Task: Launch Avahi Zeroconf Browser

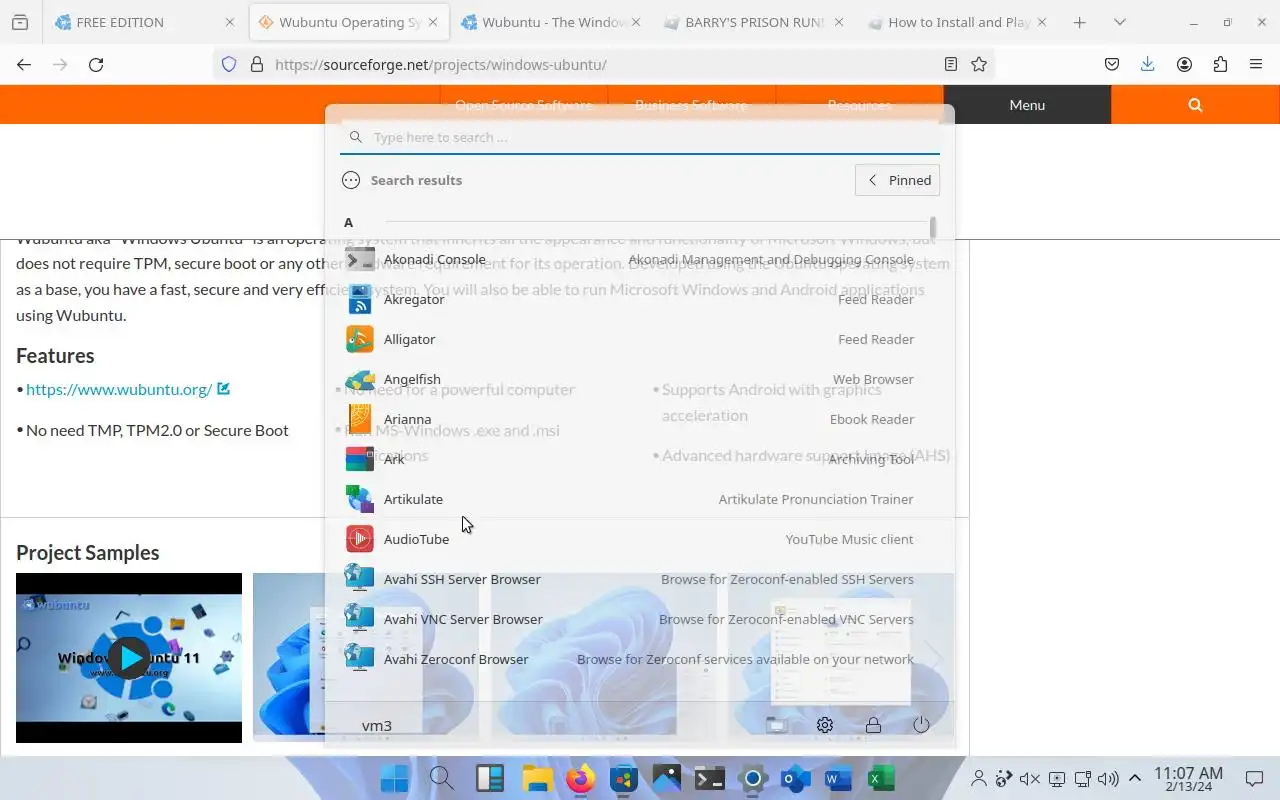Action: click(630, 659)
